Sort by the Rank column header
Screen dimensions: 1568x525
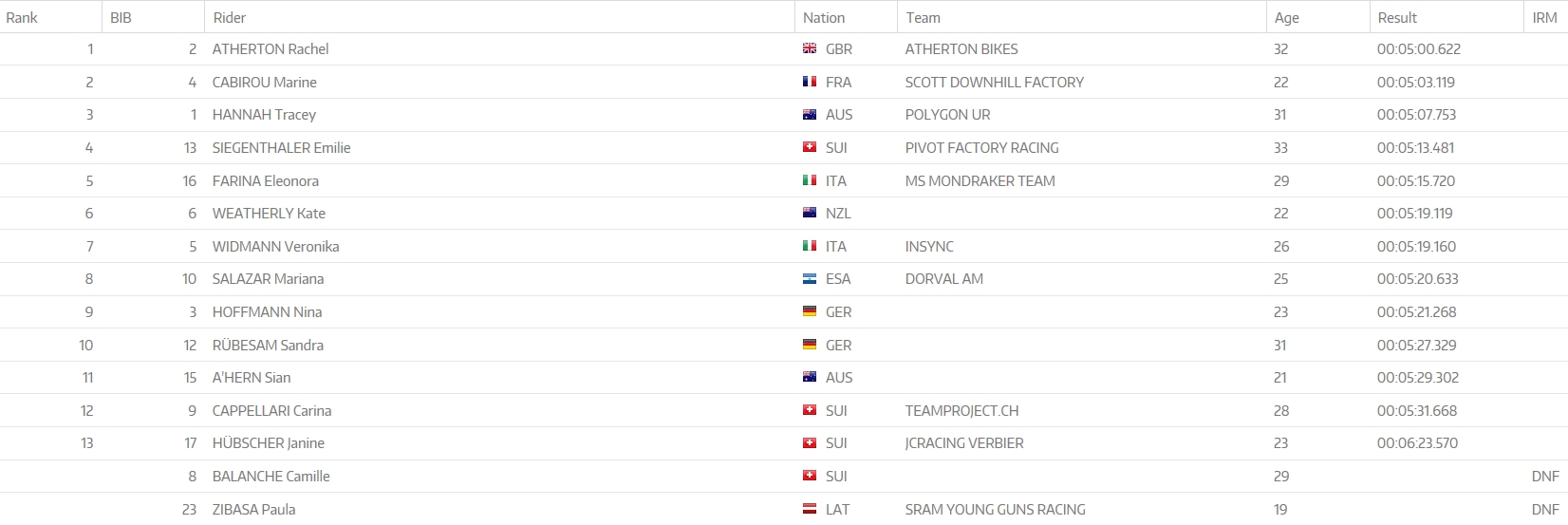pyautogui.click(x=22, y=18)
